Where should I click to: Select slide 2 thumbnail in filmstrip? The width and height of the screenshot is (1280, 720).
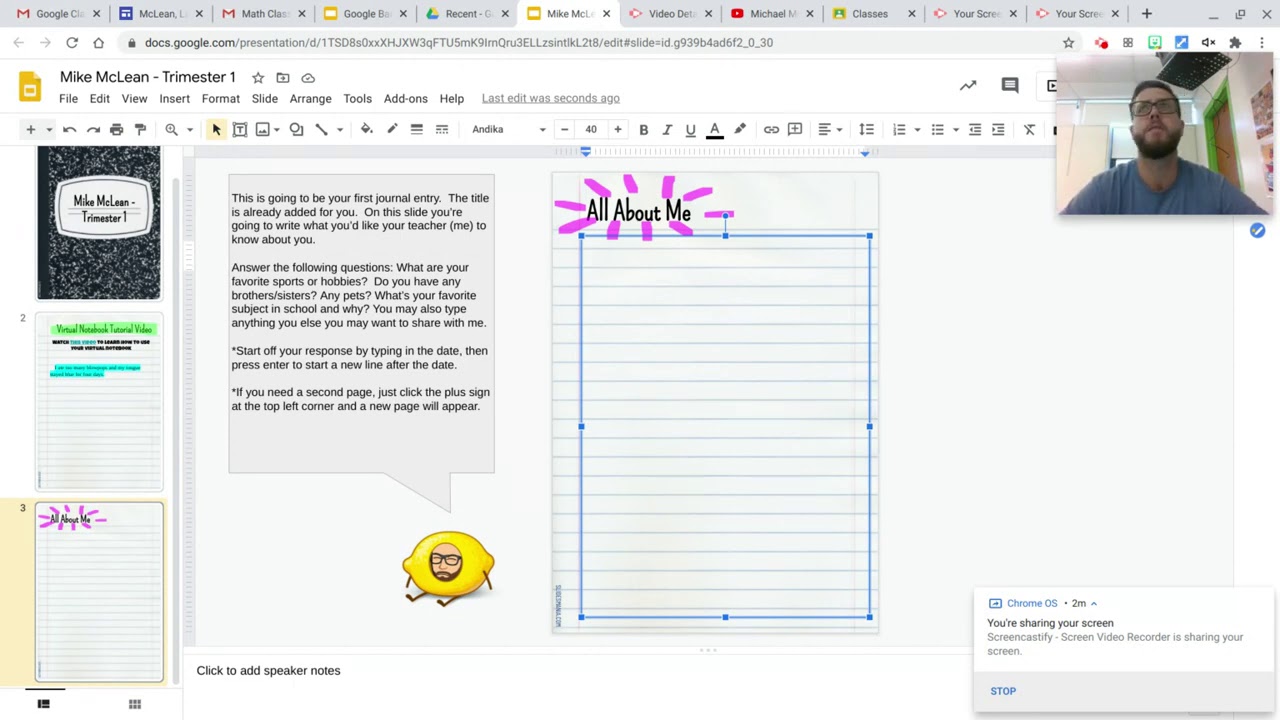click(x=99, y=403)
